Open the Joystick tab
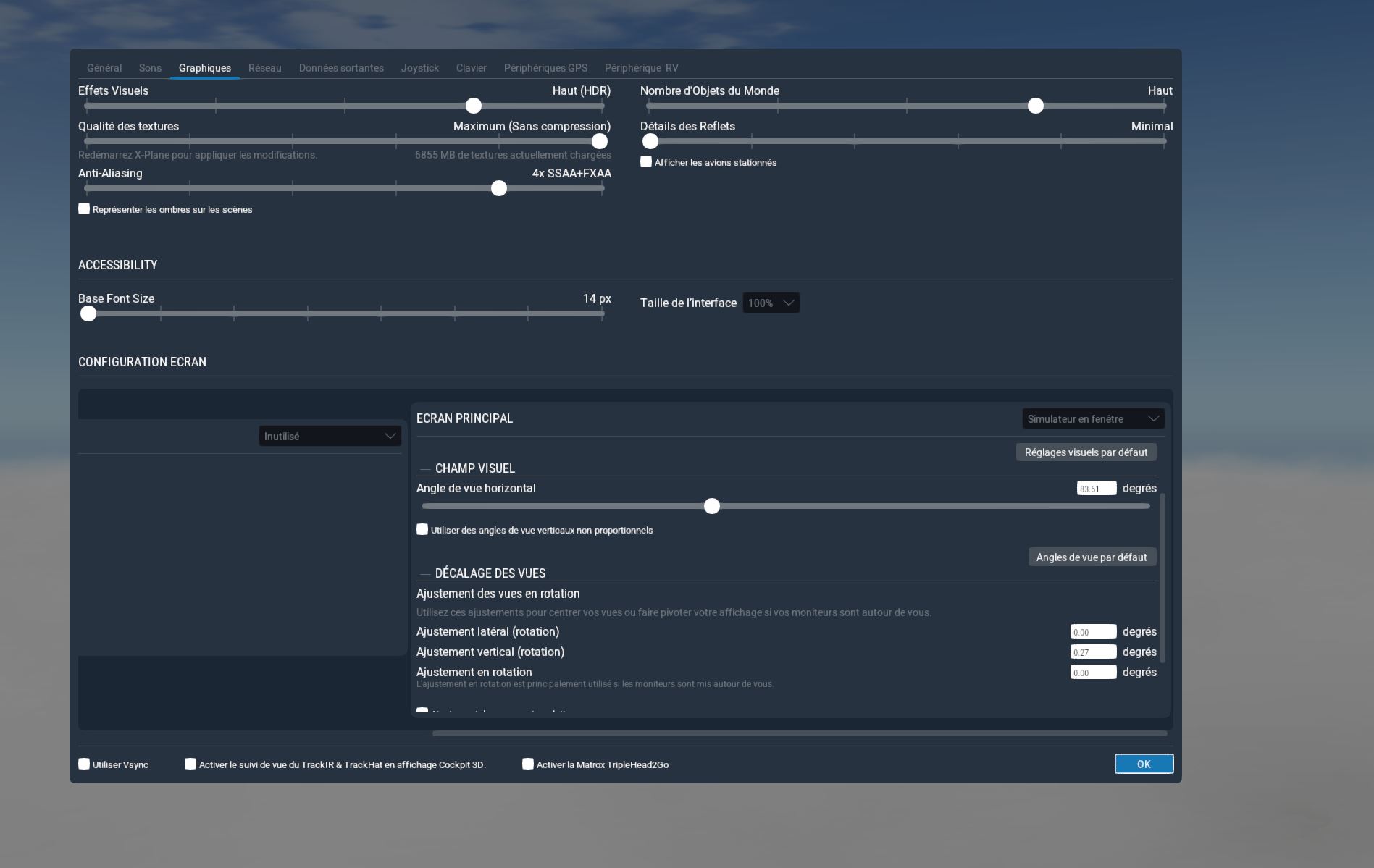Screen dimensions: 1374x868 (x=420, y=68)
